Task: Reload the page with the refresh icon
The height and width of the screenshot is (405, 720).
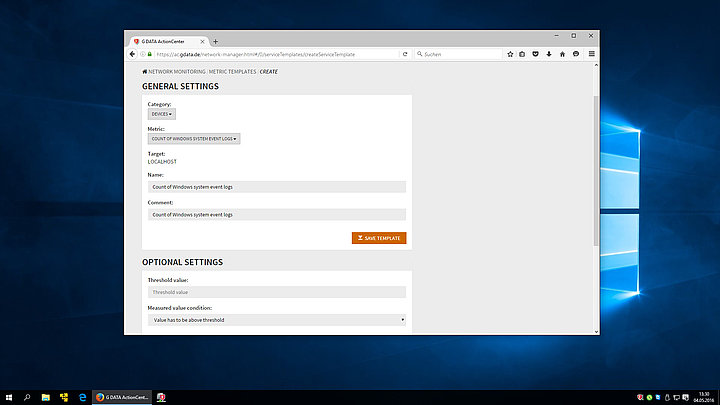Action: (x=405, y=54)
